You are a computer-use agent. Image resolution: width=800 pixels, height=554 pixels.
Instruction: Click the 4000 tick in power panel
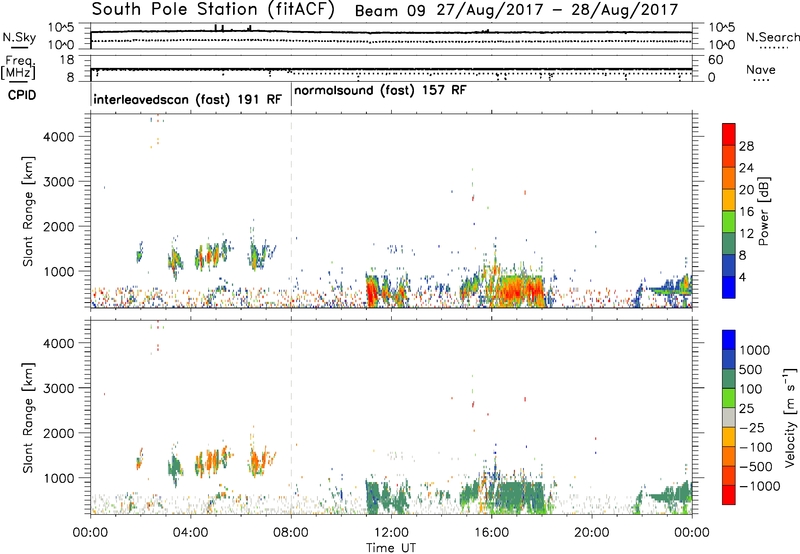59,137
